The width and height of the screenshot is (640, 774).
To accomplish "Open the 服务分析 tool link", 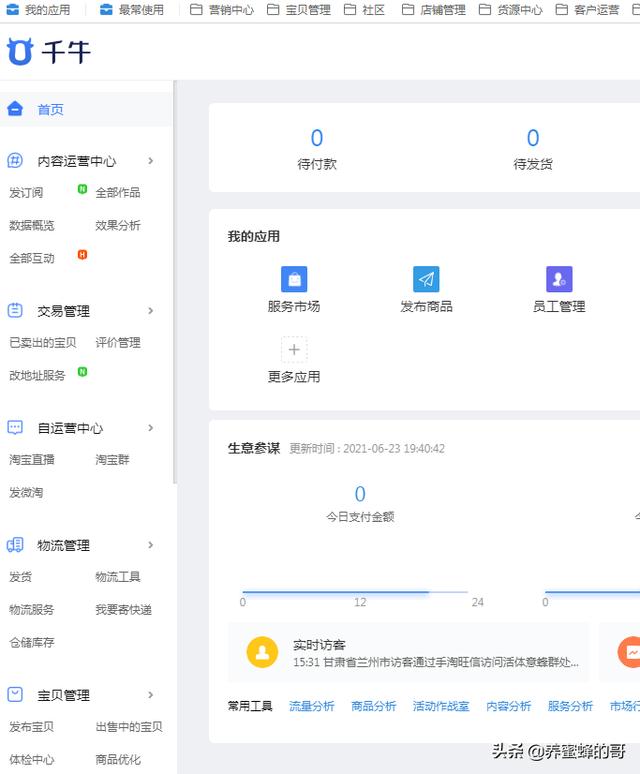I will click(x=570, y=706).
